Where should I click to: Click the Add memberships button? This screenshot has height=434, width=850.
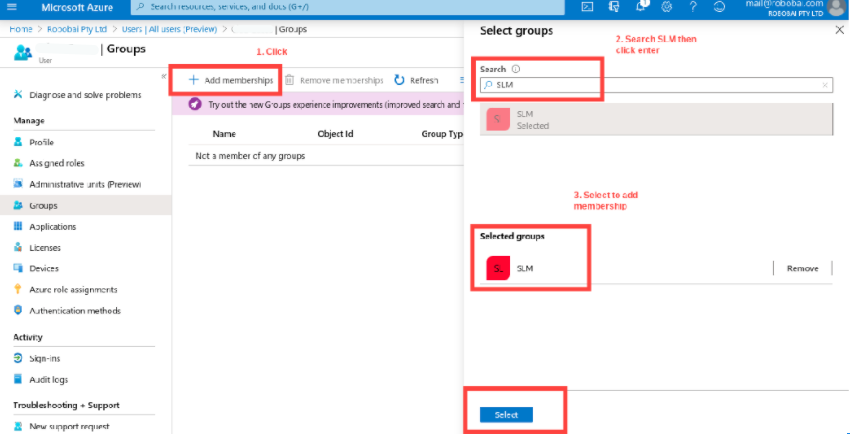click(x=231, y=80)
